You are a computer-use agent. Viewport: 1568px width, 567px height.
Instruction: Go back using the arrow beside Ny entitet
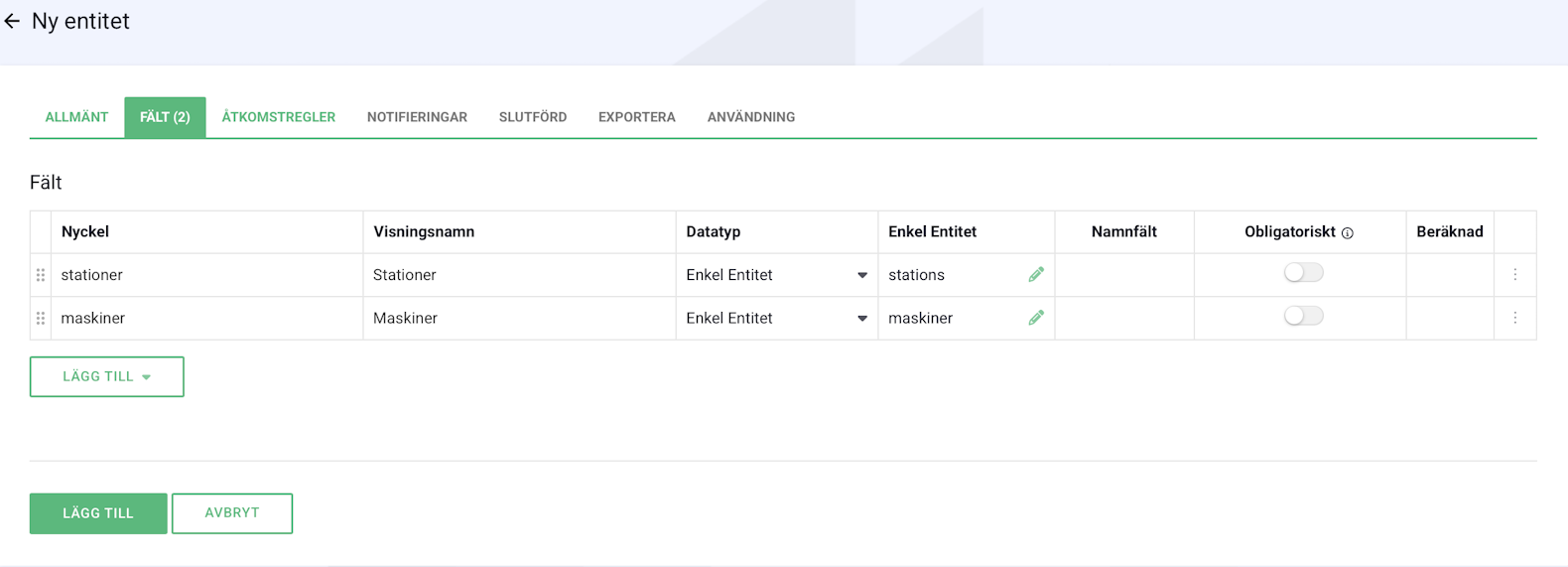point(12,21)
